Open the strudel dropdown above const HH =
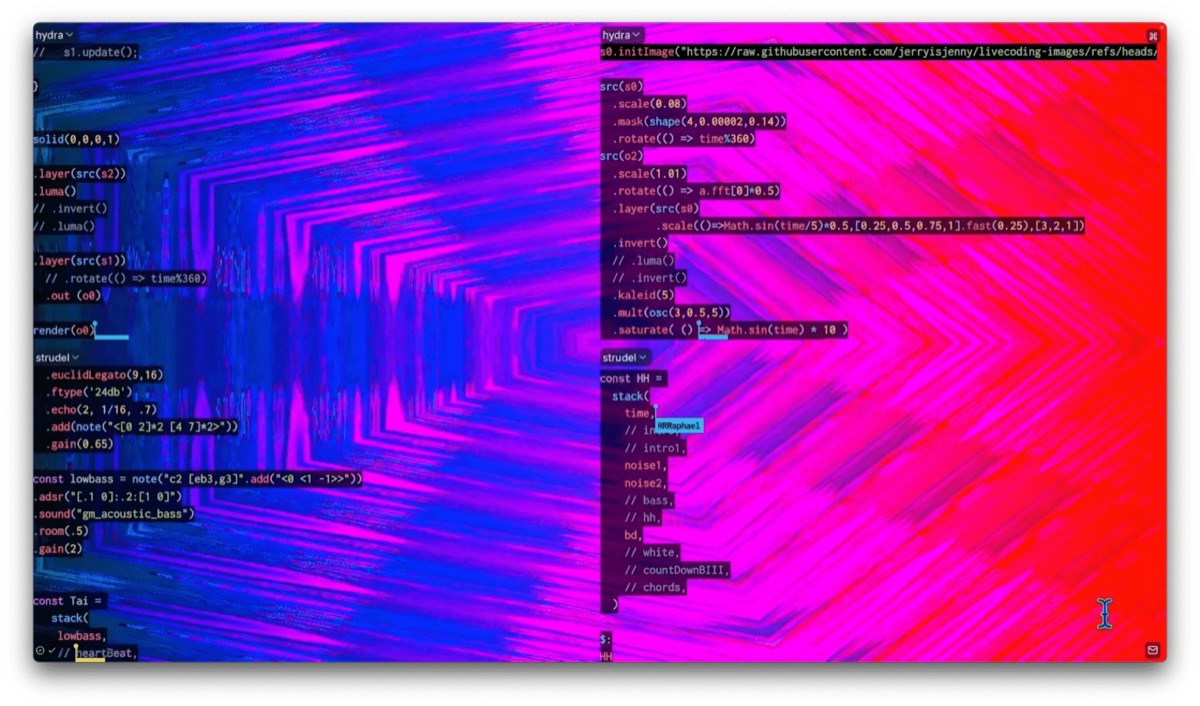The image size is (1200, 706). point(625,357)
